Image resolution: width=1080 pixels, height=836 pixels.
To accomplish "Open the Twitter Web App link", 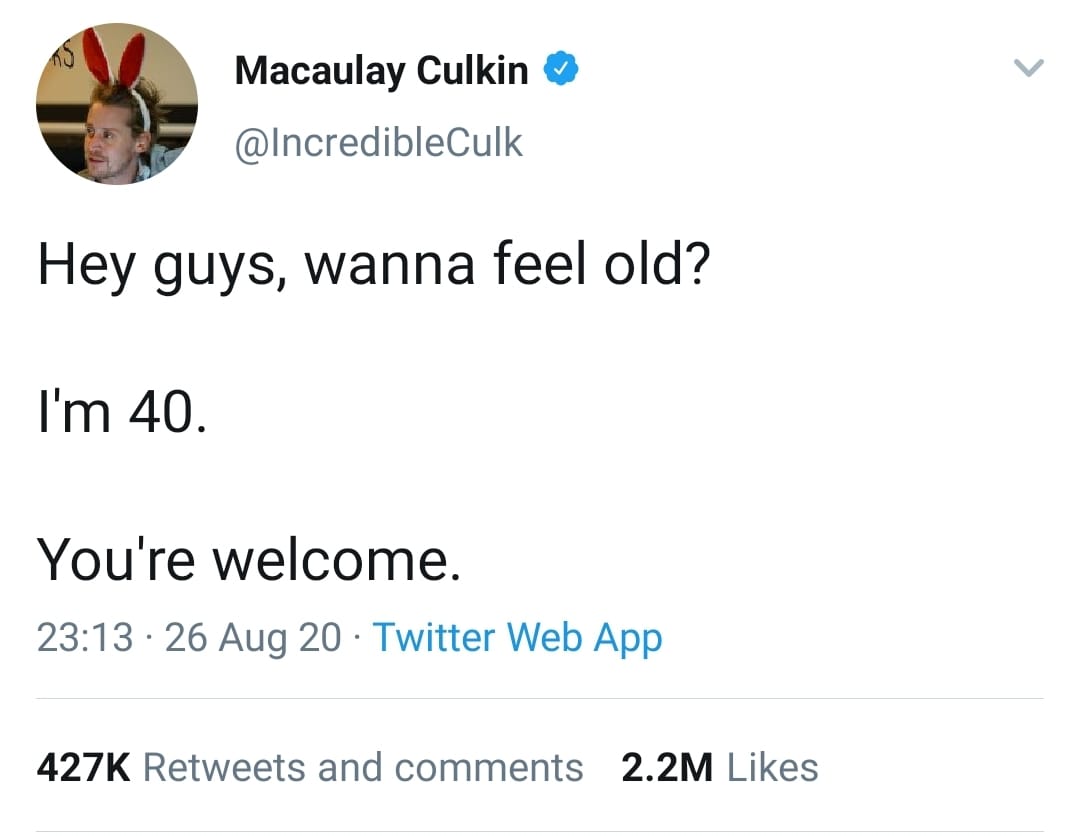I will [516, 637].
